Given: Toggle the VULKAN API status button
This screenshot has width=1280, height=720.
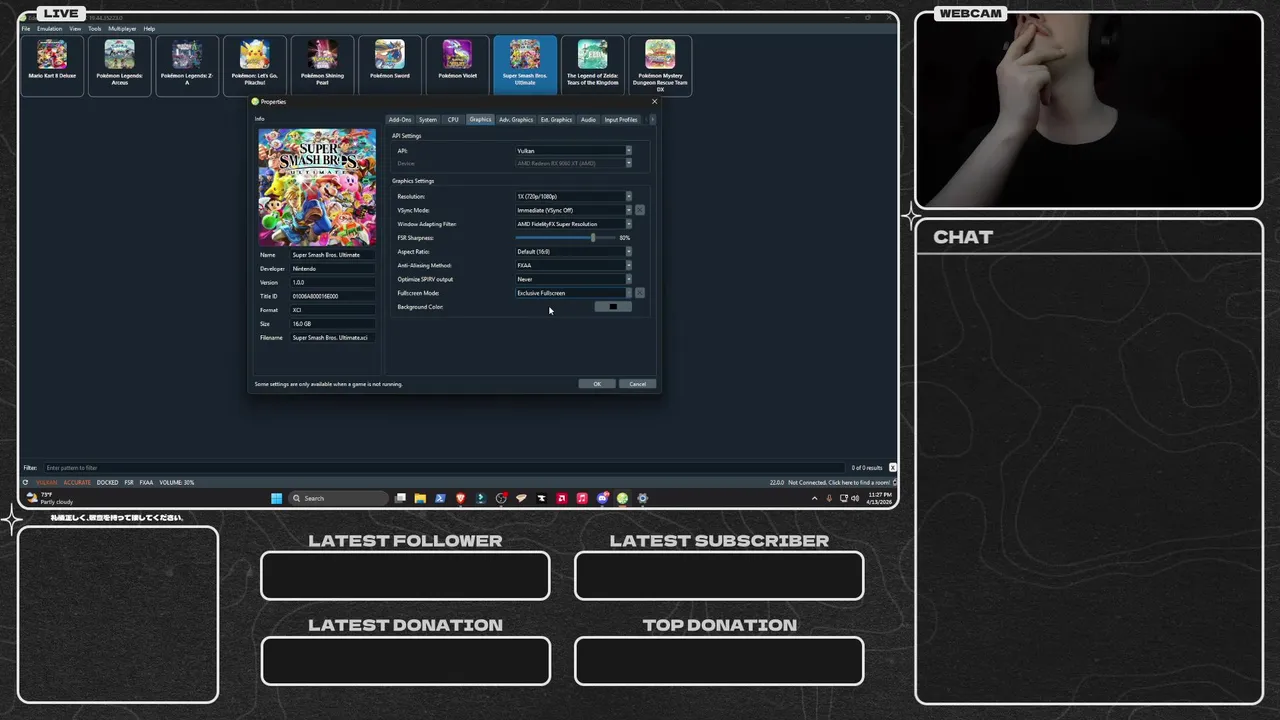Looking at the screenshot, I should (x=47, y=482).
